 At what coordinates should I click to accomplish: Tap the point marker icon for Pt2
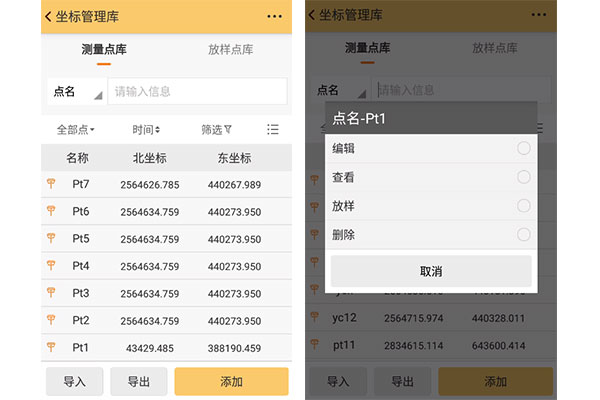[50, 320]
